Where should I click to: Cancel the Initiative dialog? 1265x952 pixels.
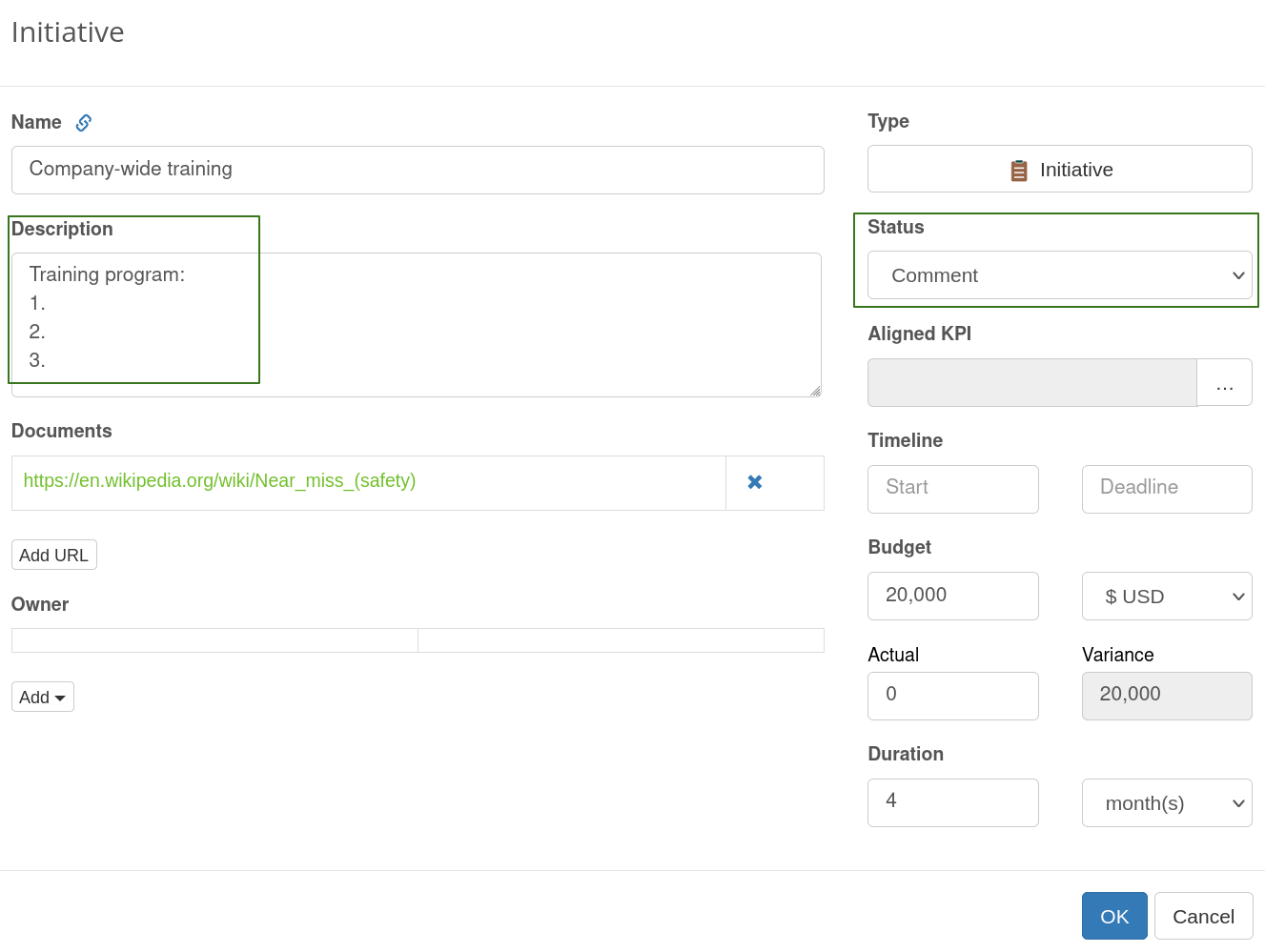click(x=1202, y=916)
